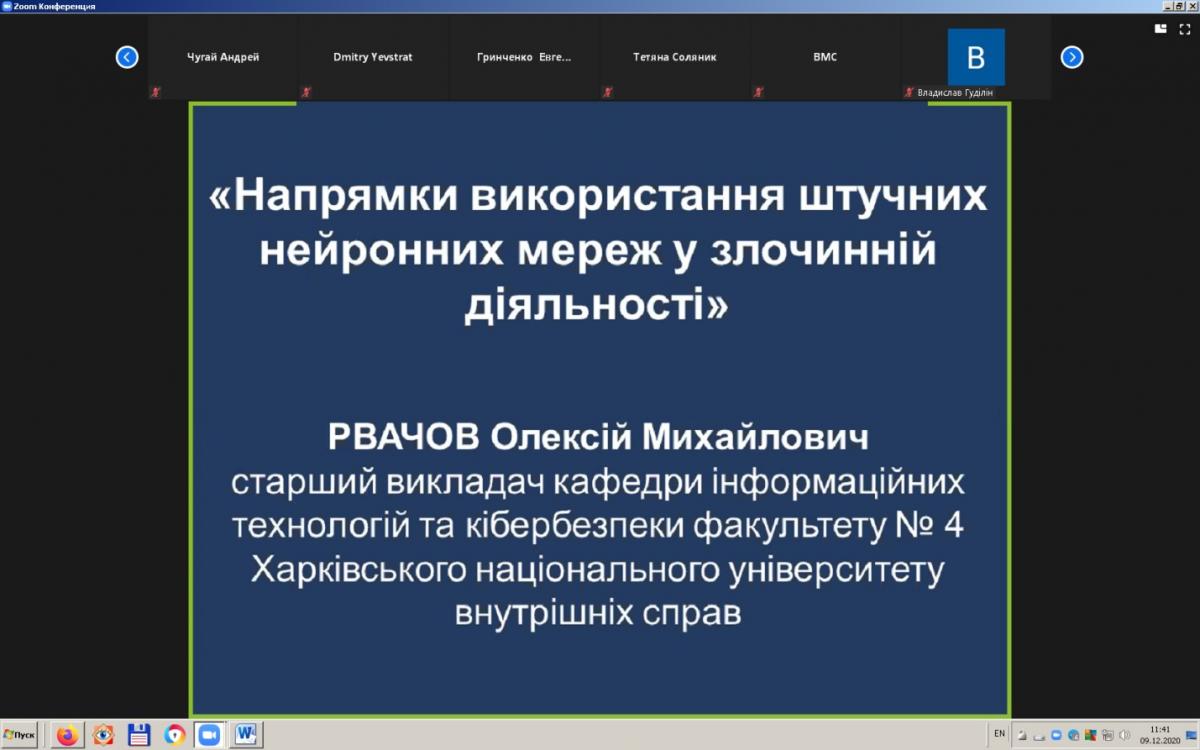Click the muted mic icon under Чугай Андрей
1200x750 pixels.
point(156,92)
